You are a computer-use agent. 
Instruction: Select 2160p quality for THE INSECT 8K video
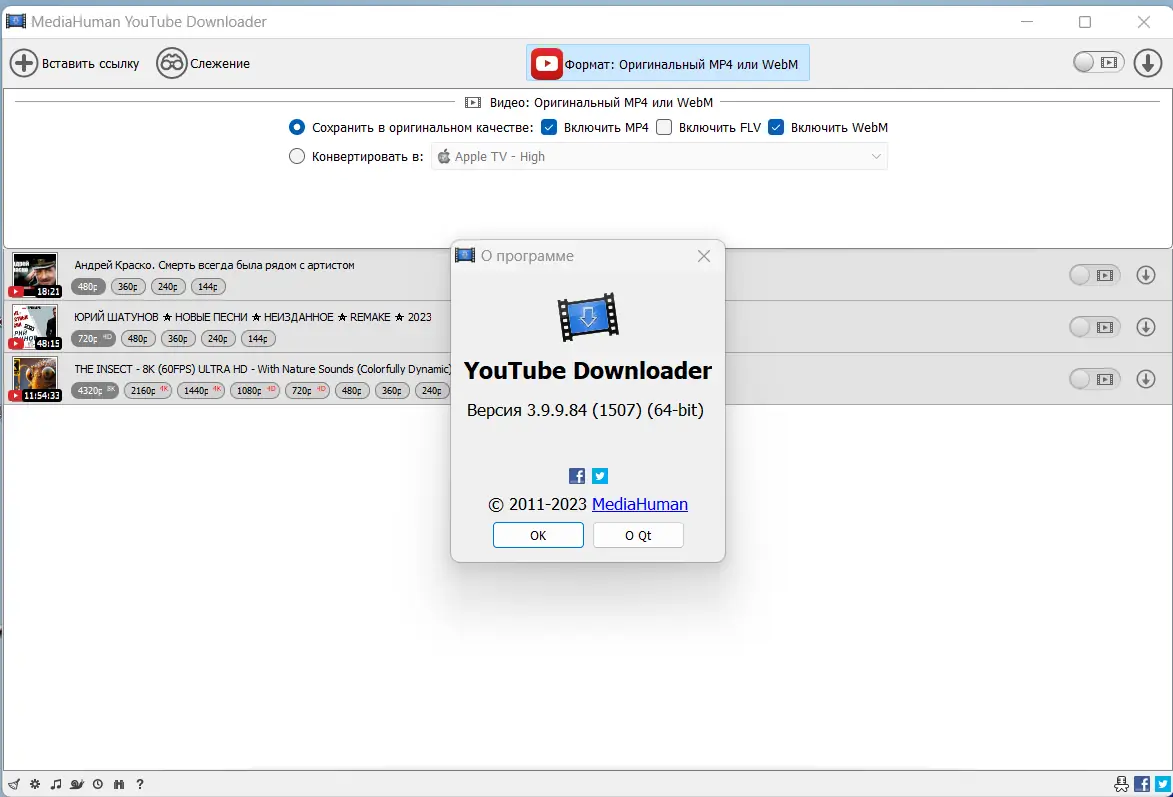[x=147, y=390]
